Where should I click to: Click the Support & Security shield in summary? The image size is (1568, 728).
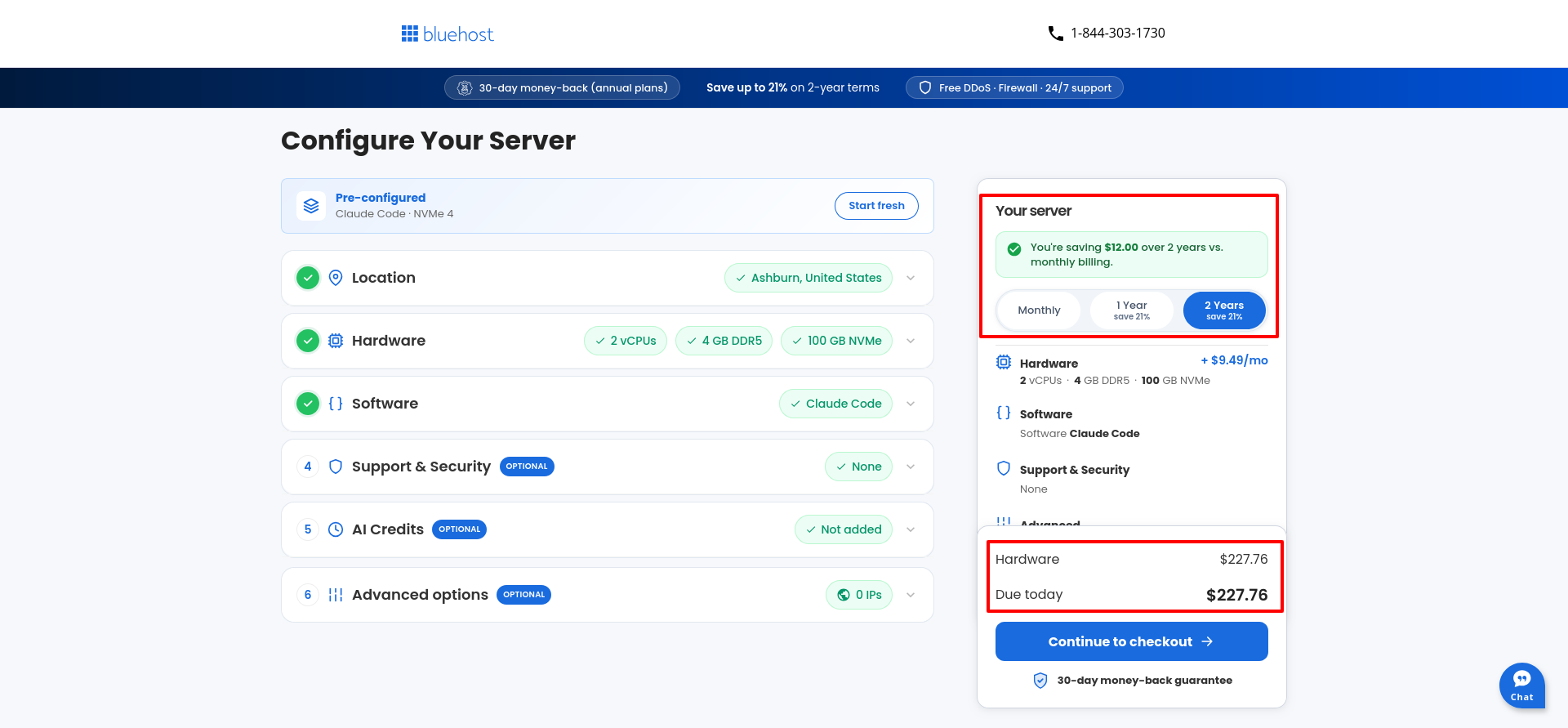click(x=1004, y=468)
